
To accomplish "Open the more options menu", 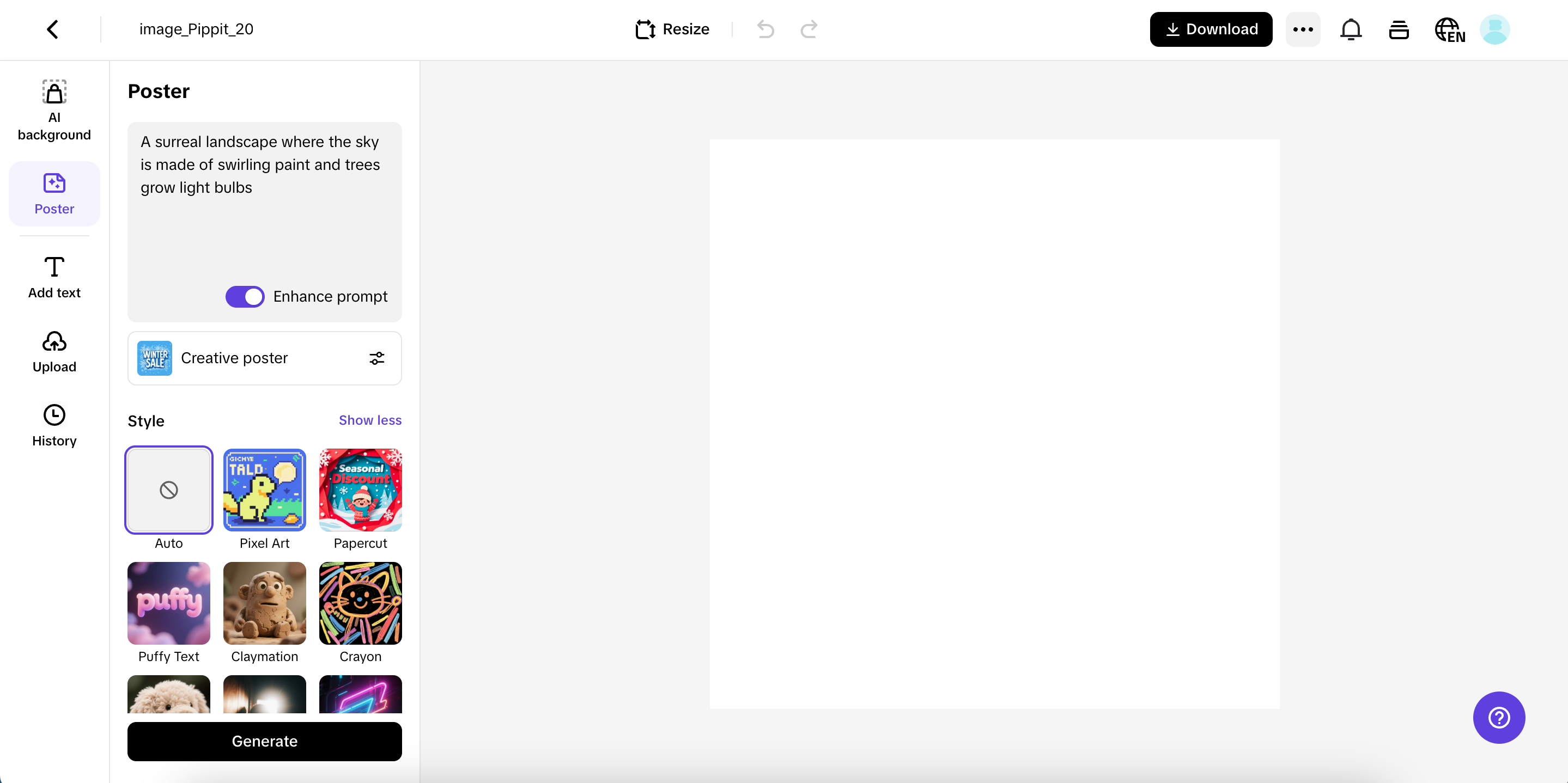I will (1303, 29).
